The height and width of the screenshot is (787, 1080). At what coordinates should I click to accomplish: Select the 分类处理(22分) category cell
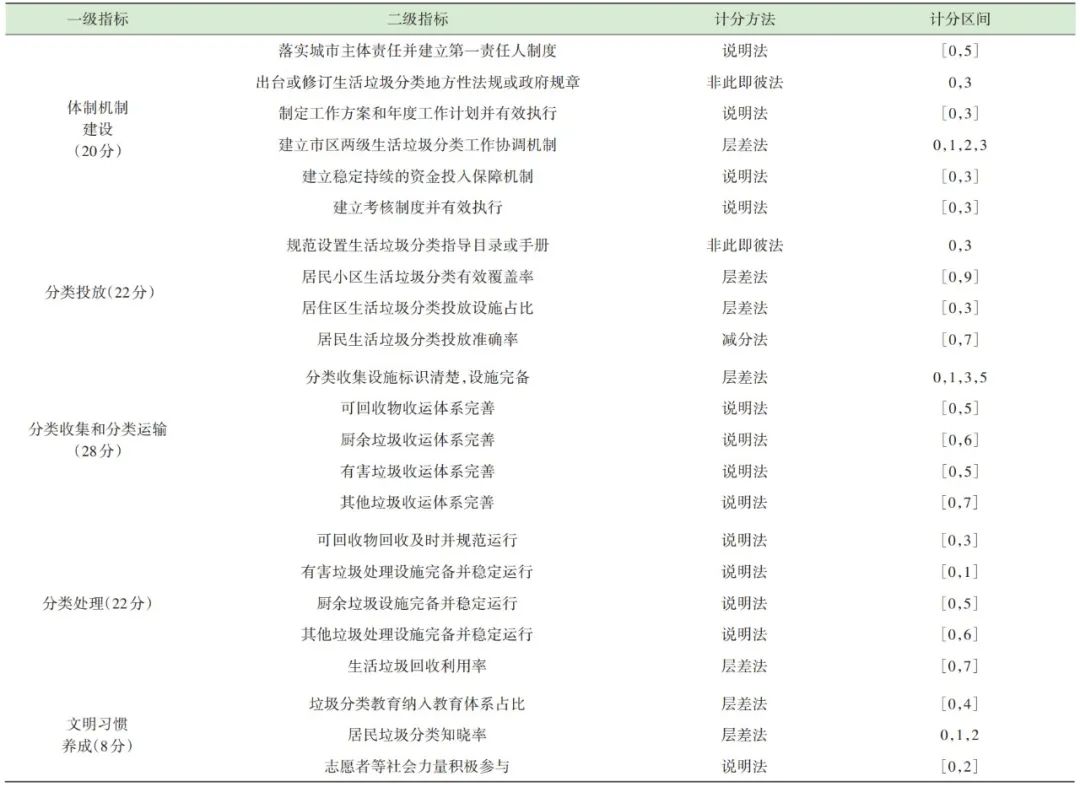coord(98,604)
